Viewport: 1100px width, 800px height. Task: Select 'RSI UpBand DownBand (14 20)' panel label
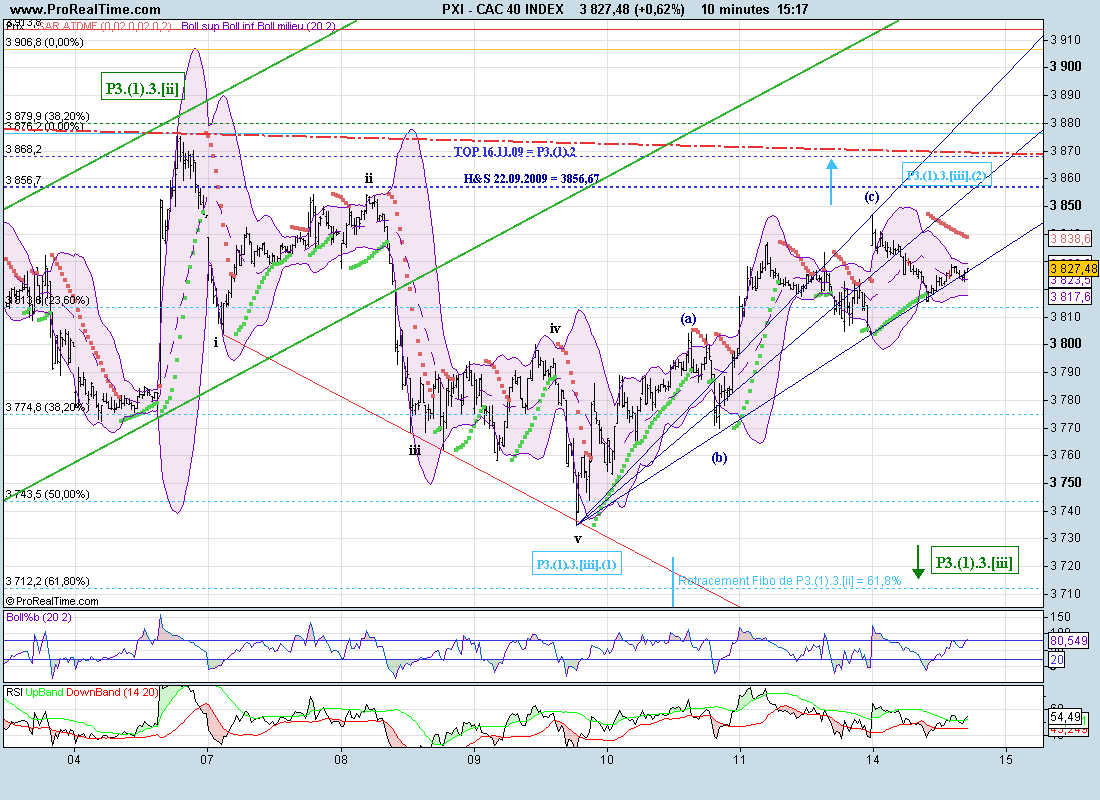point(82,693)
